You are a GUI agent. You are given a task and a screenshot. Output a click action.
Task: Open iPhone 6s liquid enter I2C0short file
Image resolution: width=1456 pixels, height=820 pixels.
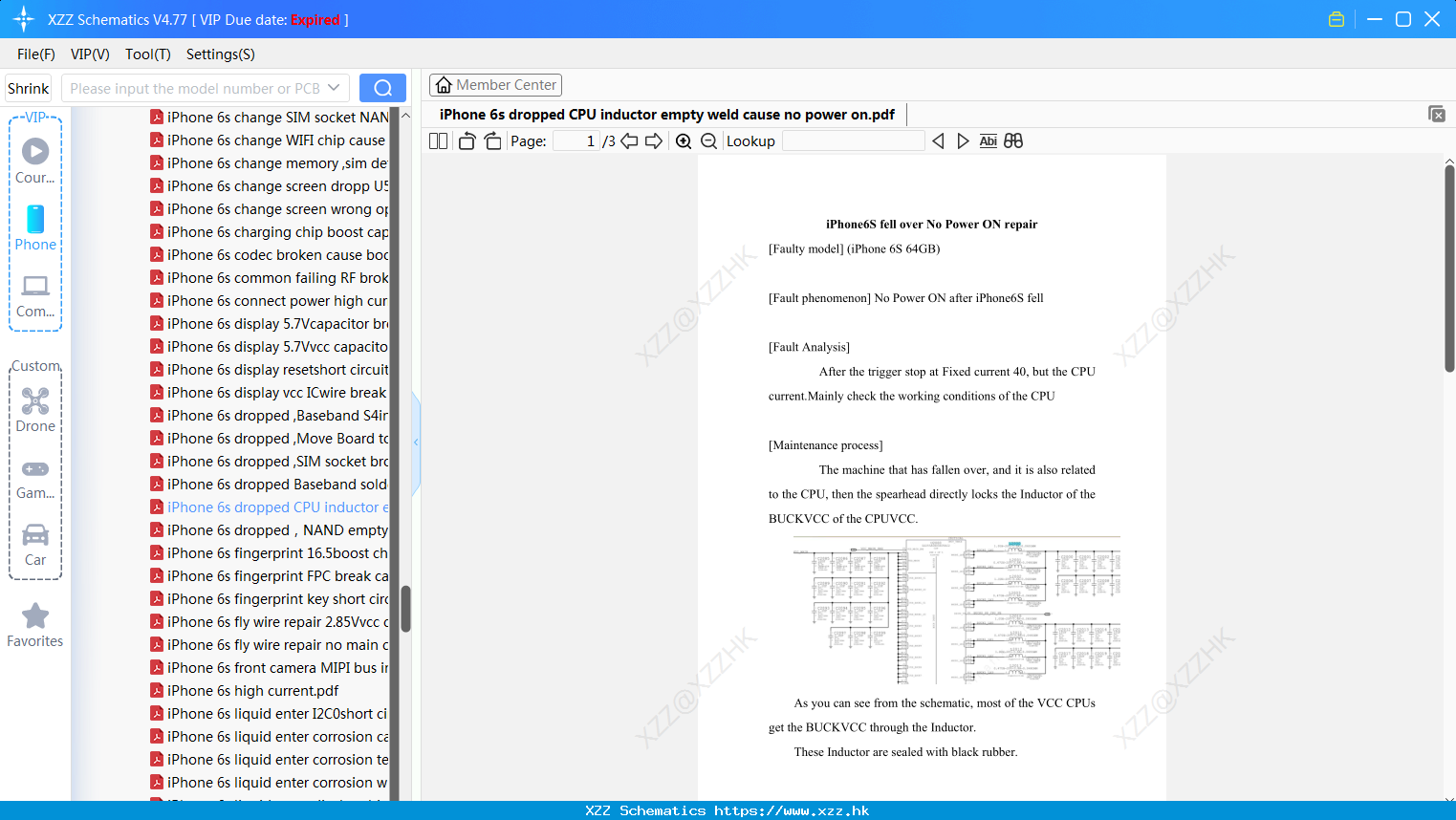(x=270, y=714)
